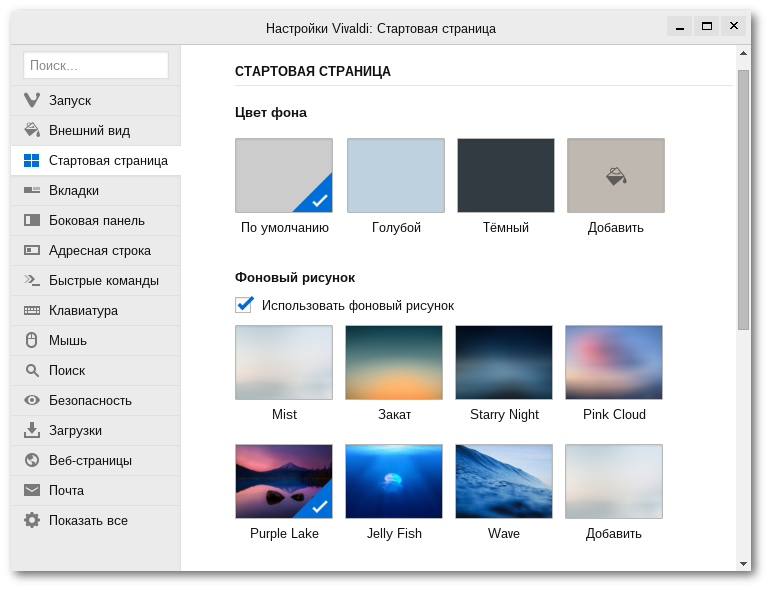The width and height of the screenshot is (770, 590).
Task: Maximize the Vivaldi settings window
Action: pyautogui.click(x=707, y=27)
